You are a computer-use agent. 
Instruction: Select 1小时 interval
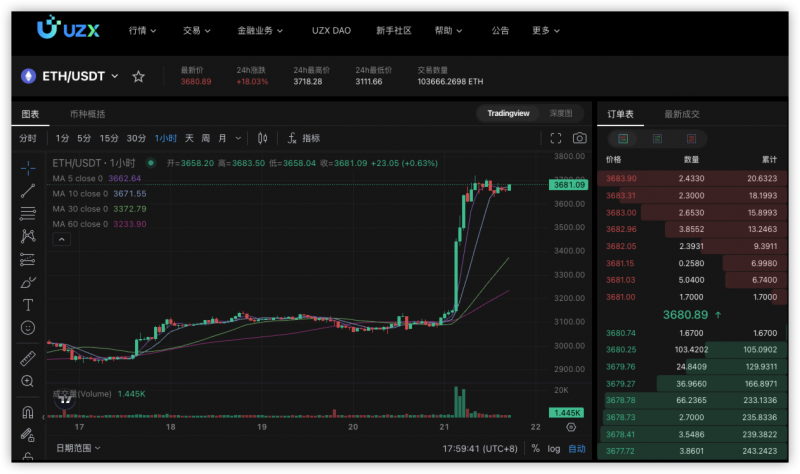tap(166, 138)
